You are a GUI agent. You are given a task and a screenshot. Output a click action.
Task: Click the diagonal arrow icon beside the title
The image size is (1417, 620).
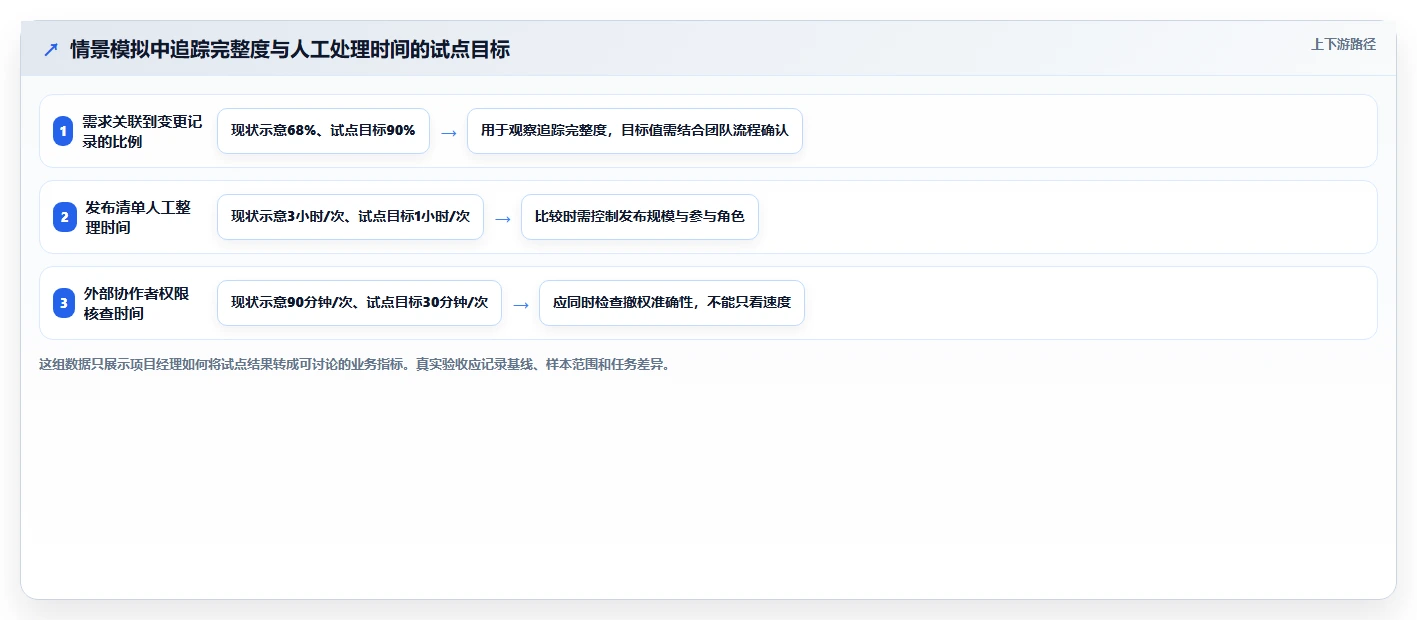click(x=51, y=49)
